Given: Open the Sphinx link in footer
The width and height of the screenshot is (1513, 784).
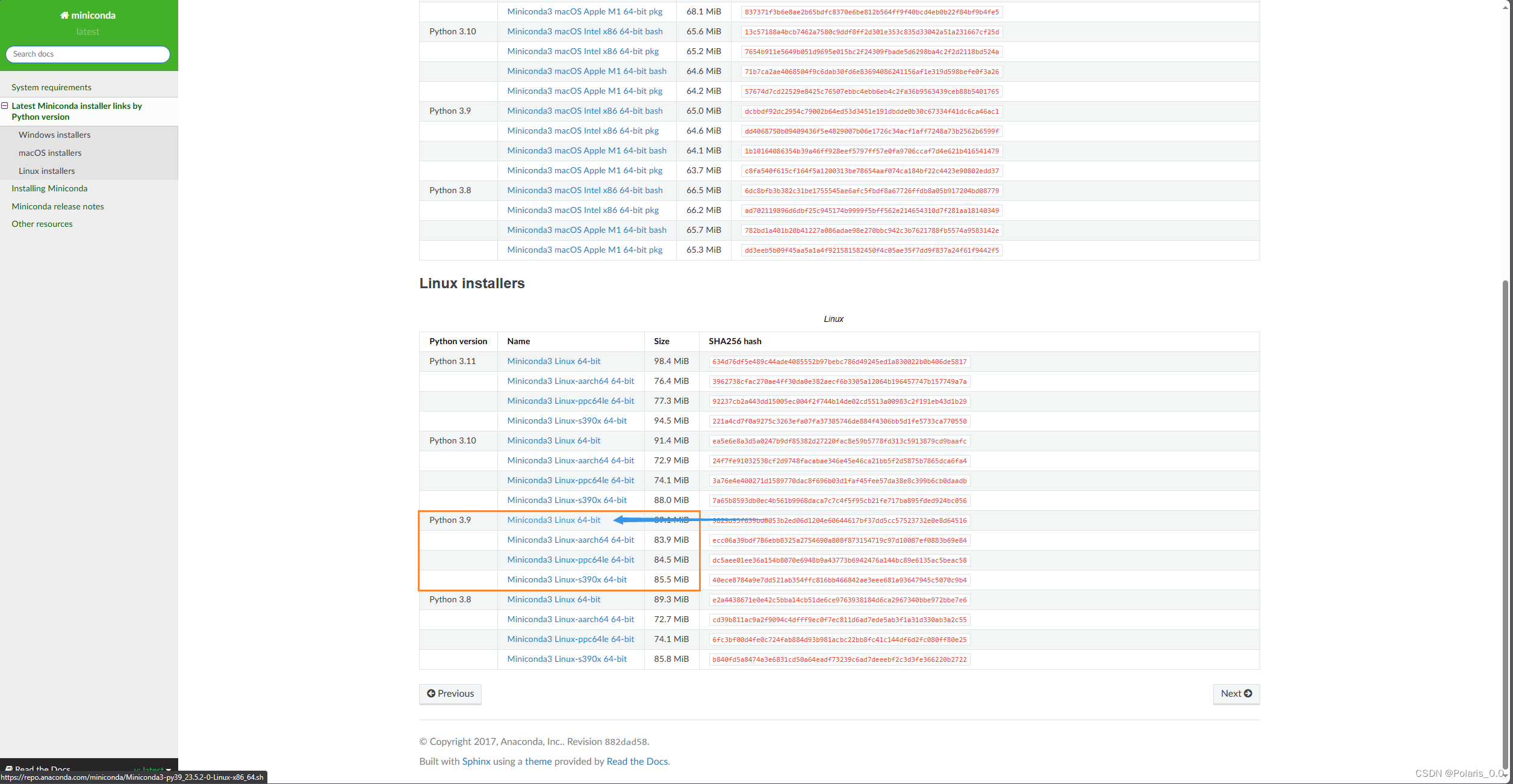Looking at the screenshot, I should click(x=476, y=761).
